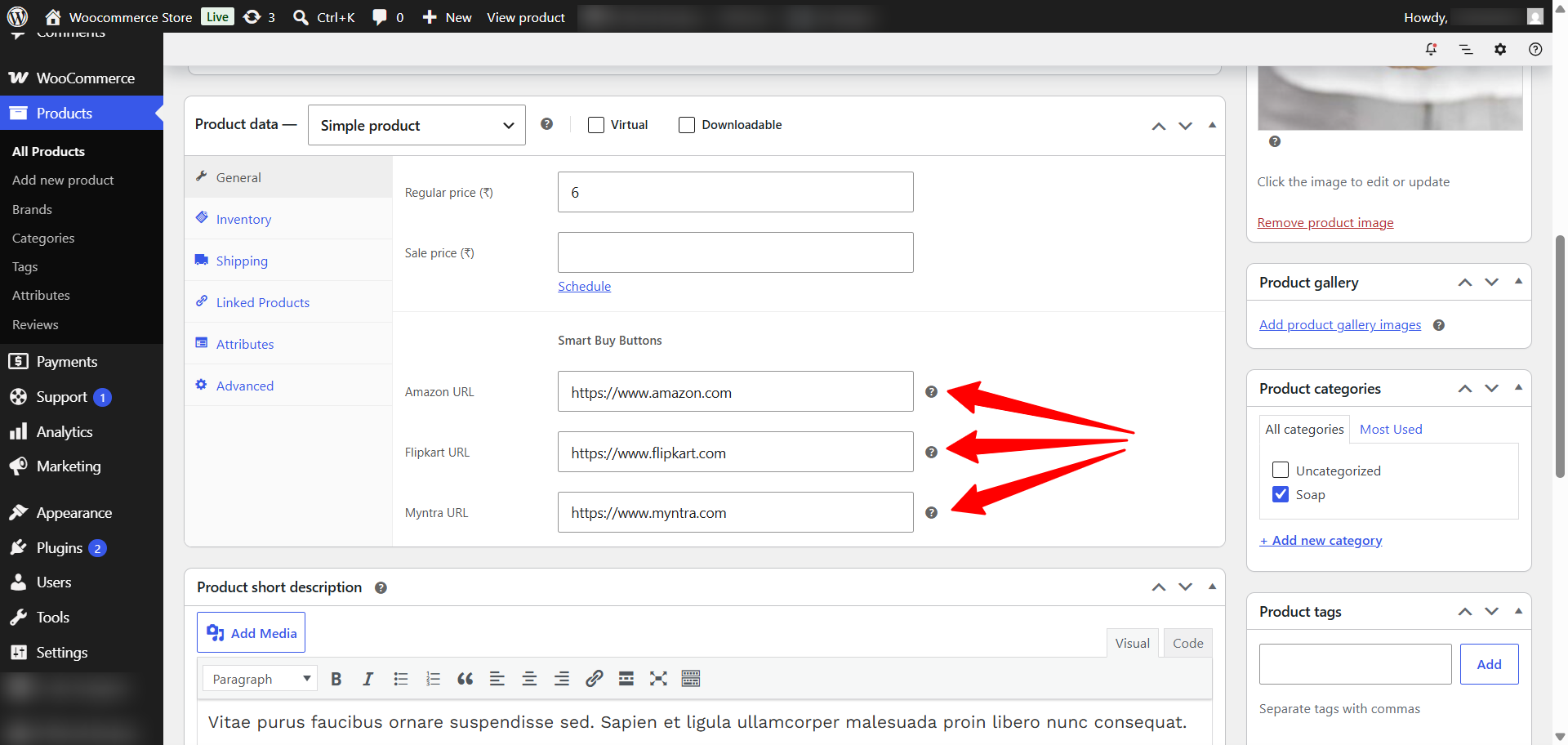Open the Shipping tab
Screen dimensions: 1568x745
click(x=288, y=261)
